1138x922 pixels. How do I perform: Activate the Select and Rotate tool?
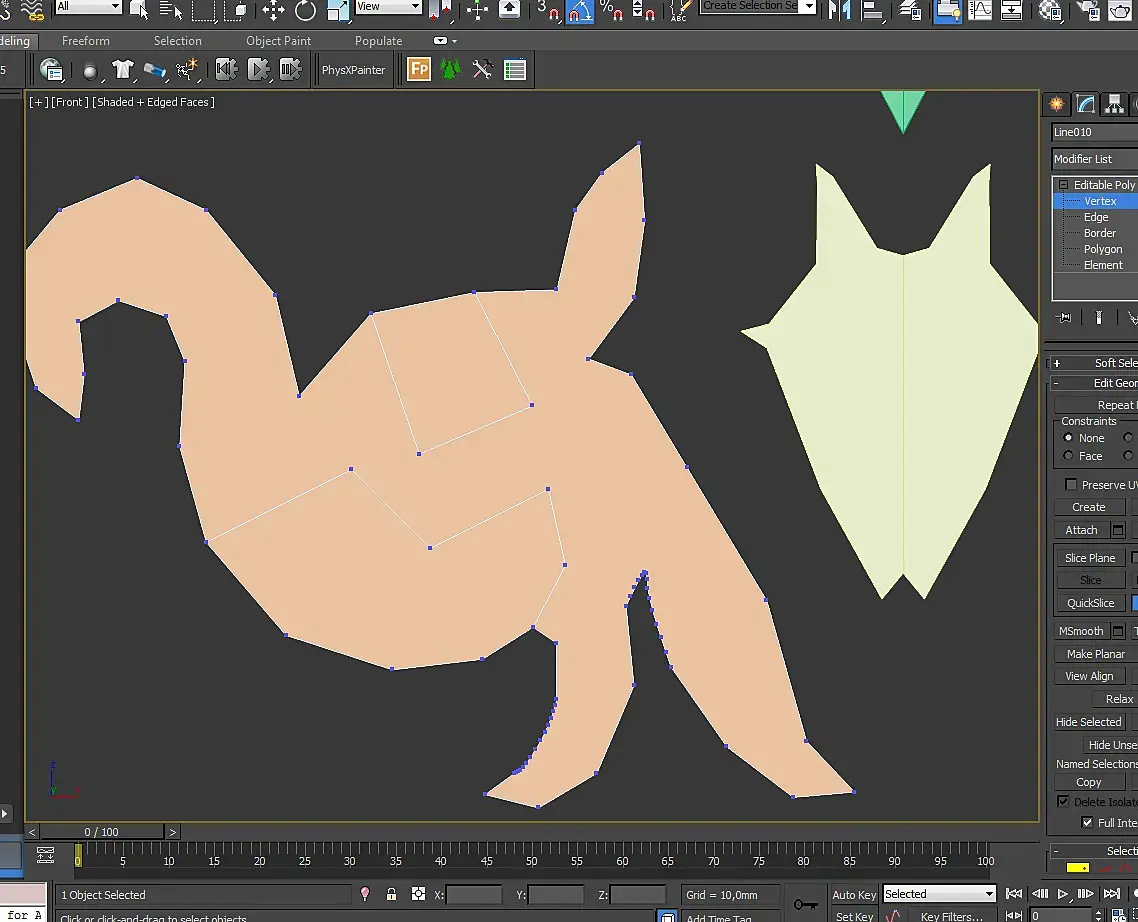coord(305,10)
